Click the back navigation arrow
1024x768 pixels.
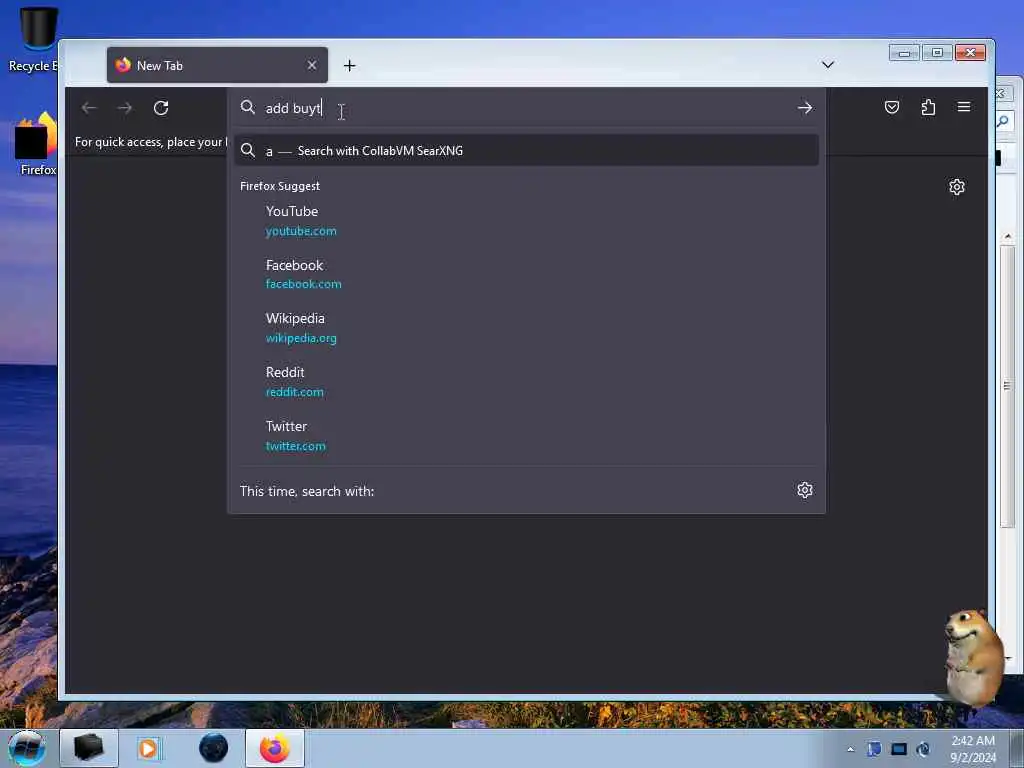click(x=89, y=108)
